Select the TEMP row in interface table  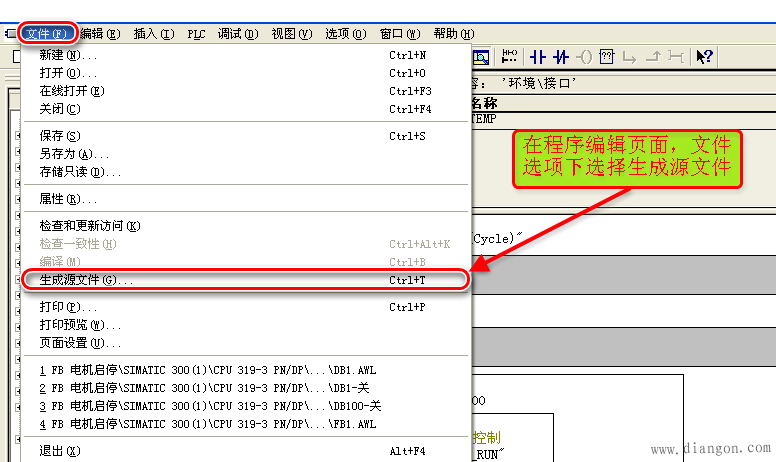pyautogui.click(x=484, y=118)
